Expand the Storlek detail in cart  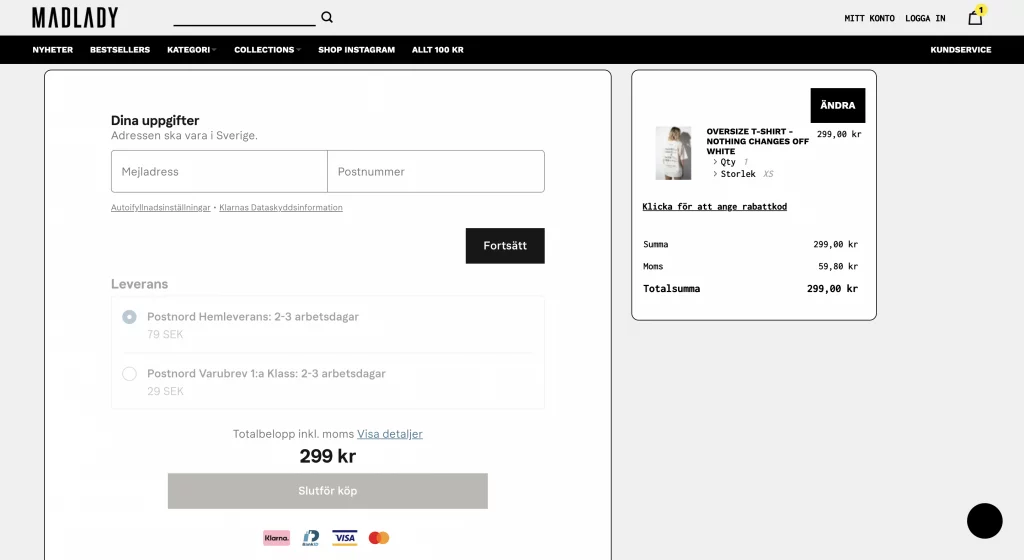[x=737, y=174]
